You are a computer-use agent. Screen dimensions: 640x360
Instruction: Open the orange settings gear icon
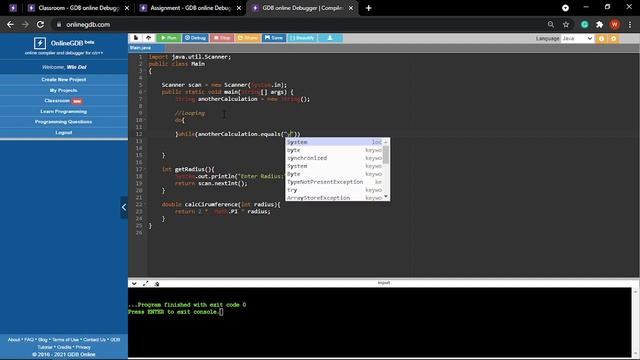(613, 38)
